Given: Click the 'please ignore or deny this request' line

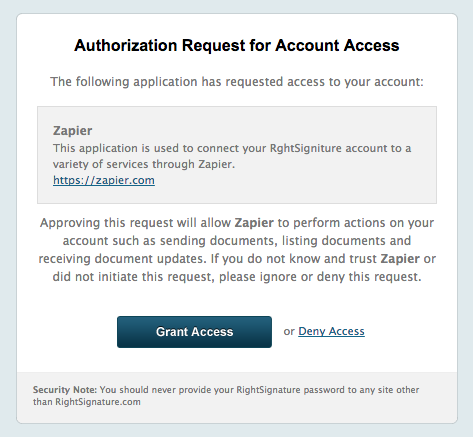Looking at the screenshot, I should (237, 277).
